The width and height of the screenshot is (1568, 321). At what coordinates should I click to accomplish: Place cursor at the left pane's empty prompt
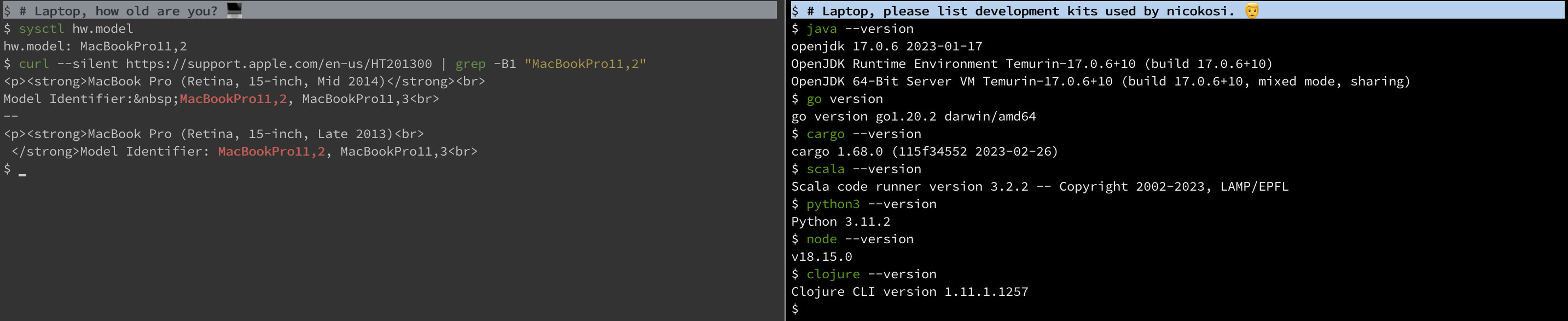point(22,170)
